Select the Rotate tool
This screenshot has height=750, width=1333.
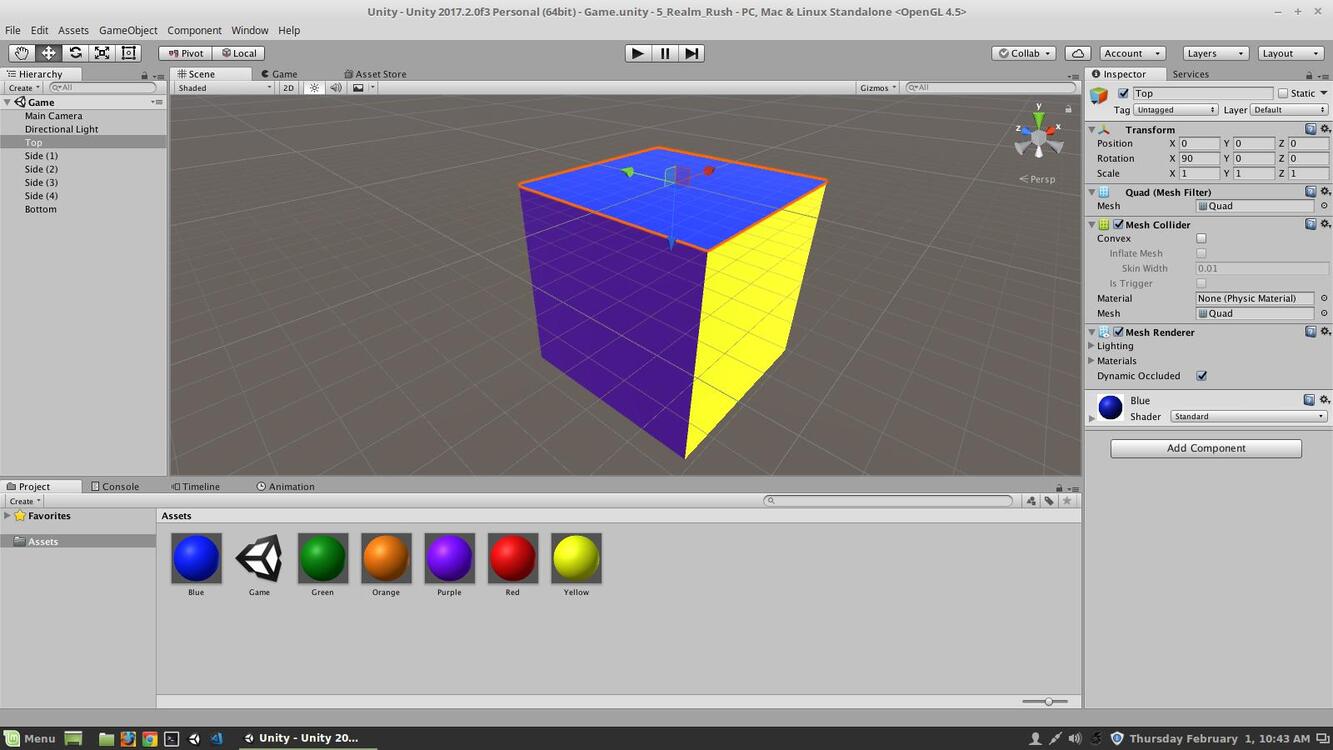(x=75, y=53)
